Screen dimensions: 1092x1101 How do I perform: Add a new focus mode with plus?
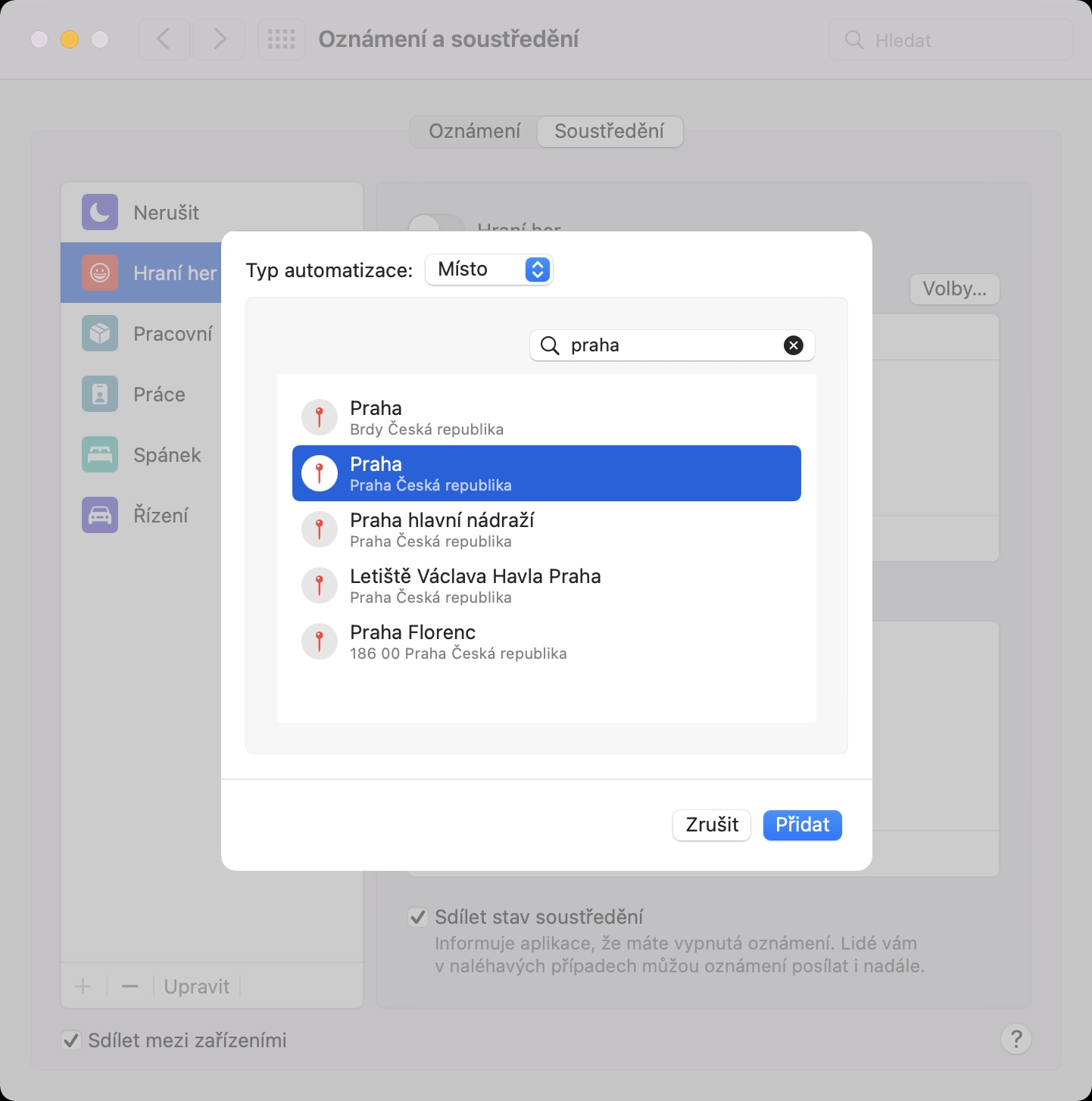pyautogui.click(x=83, y=986)
